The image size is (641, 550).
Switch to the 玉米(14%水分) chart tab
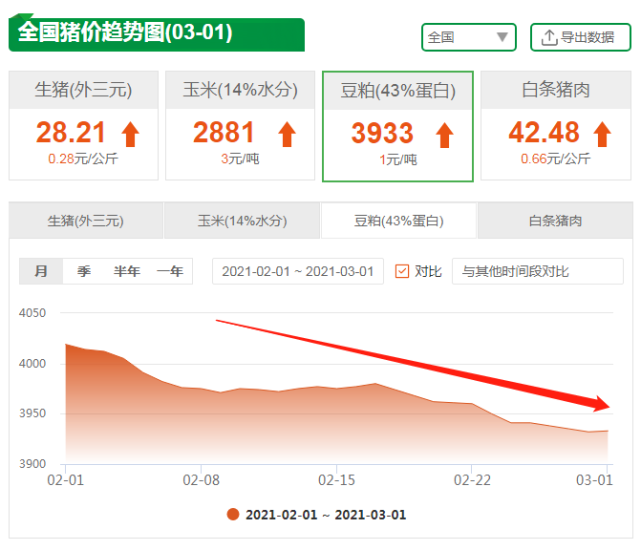[242, 220]
